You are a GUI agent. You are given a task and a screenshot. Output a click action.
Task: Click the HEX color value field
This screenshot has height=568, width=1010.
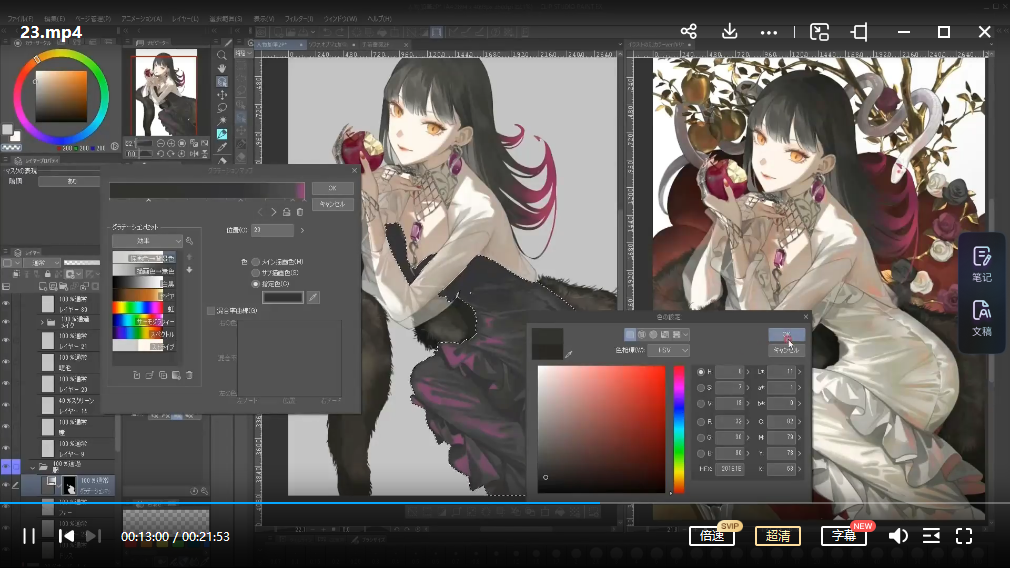point(730,469)
